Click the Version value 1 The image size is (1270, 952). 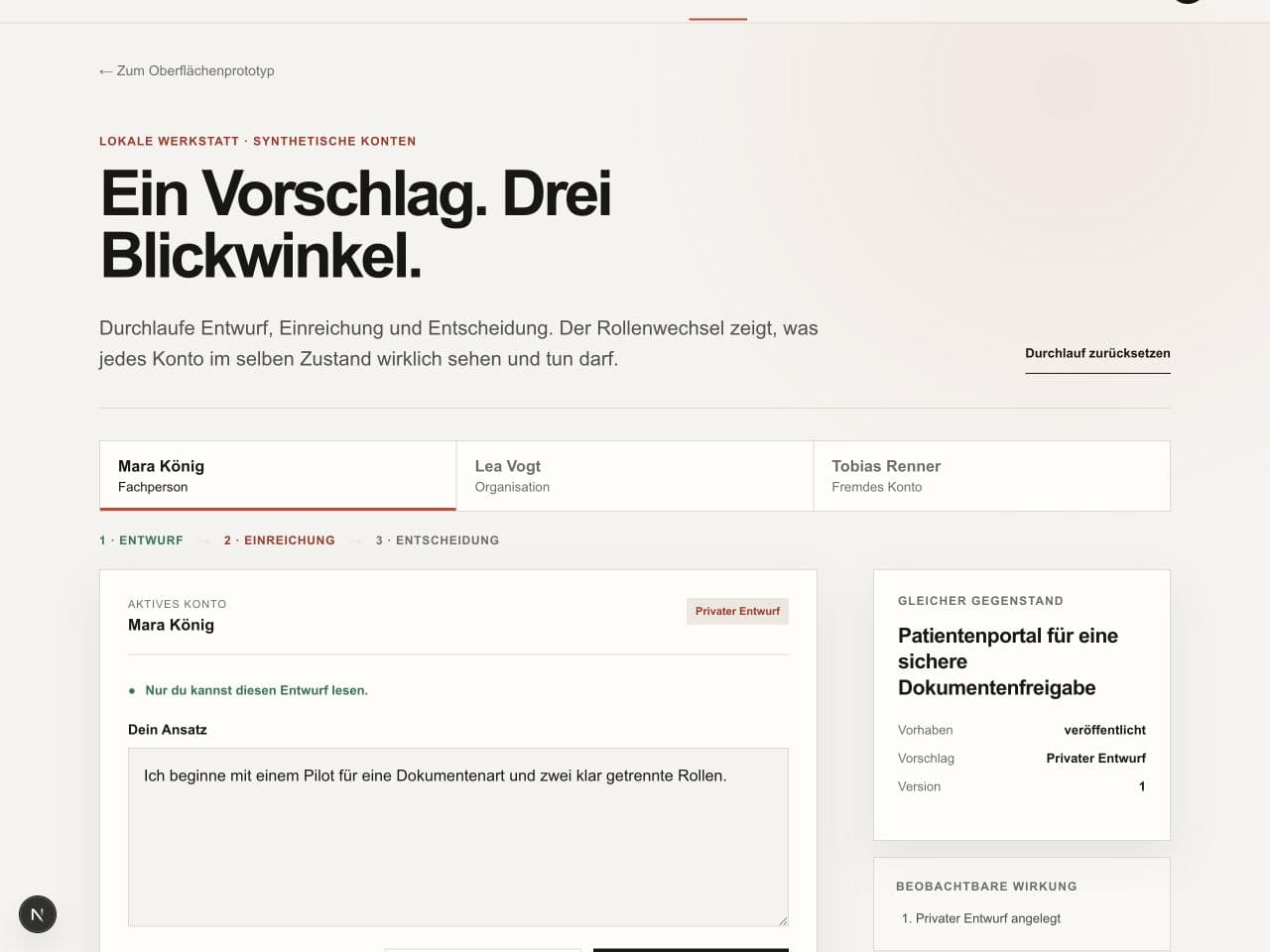(x=1142, y=786)
